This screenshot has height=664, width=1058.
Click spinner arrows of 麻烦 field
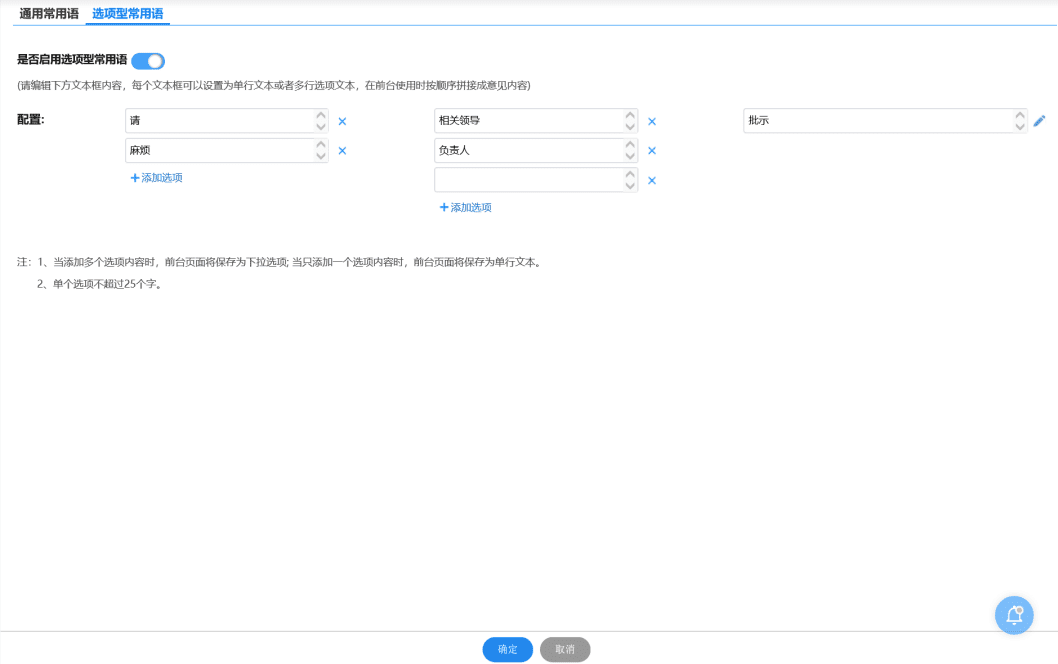(x=321, y=150)
